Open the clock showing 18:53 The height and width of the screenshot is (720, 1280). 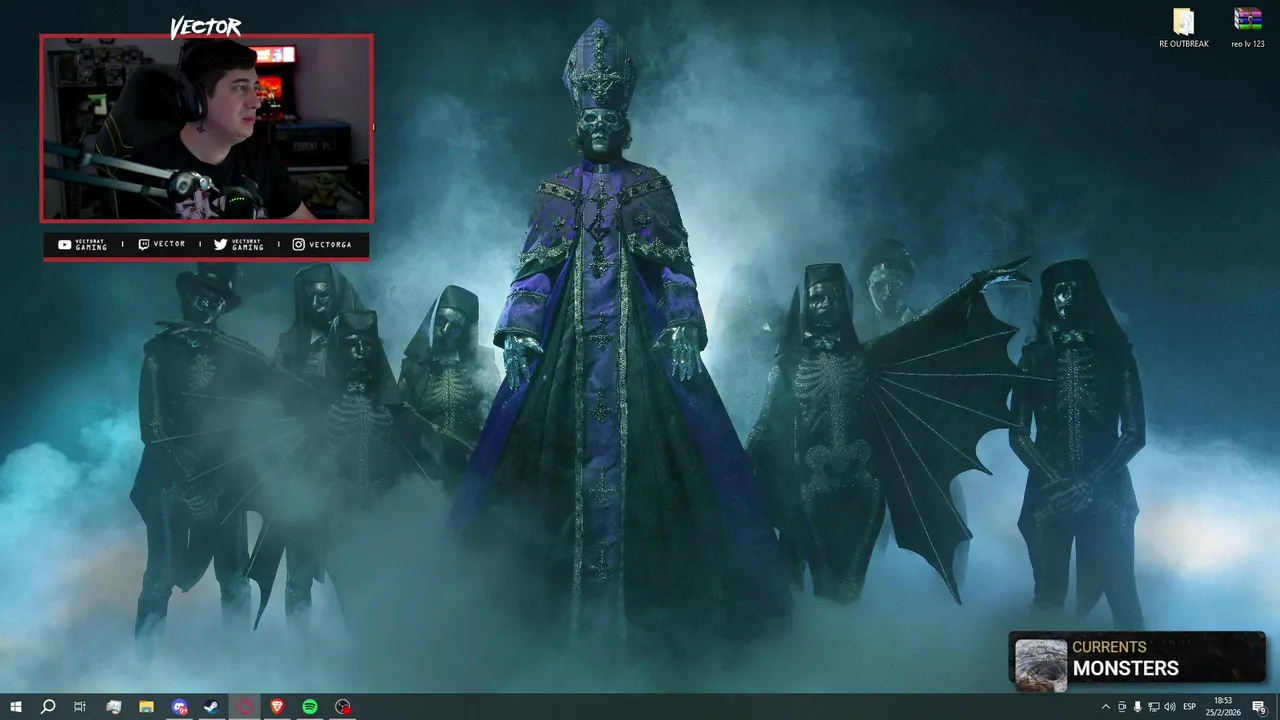1223,707
